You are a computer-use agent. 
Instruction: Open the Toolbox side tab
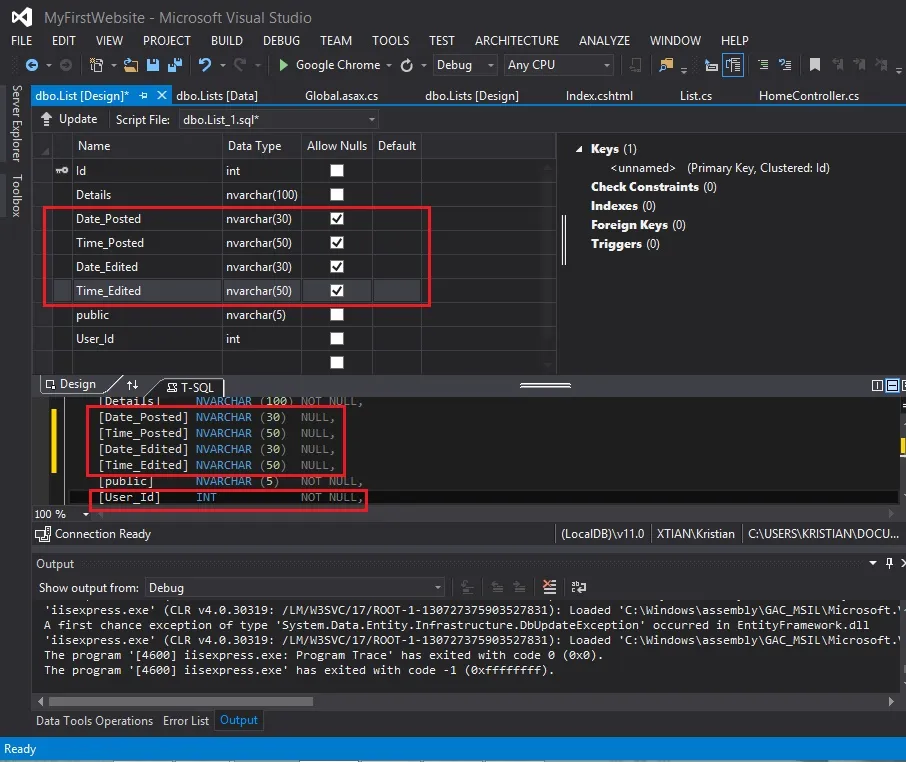(17, 195)
